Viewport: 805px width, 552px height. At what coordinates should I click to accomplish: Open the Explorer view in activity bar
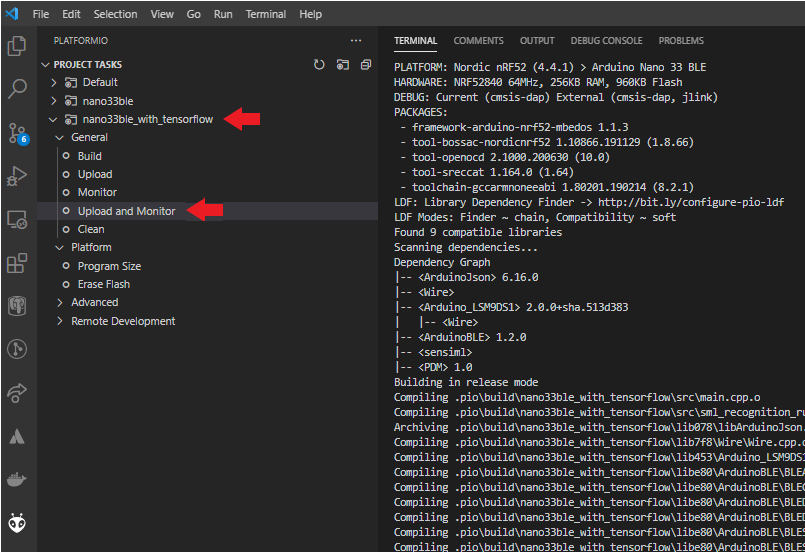(17, 46)
